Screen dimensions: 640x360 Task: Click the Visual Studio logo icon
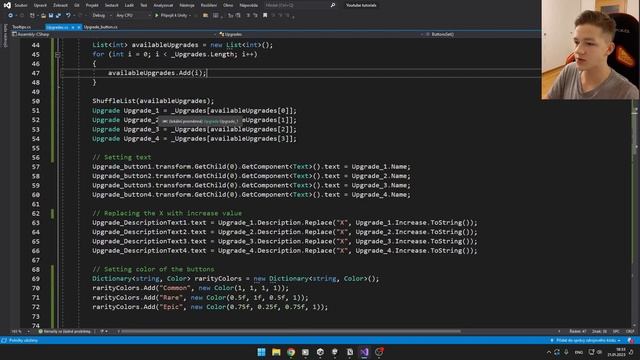coord(7,5)
